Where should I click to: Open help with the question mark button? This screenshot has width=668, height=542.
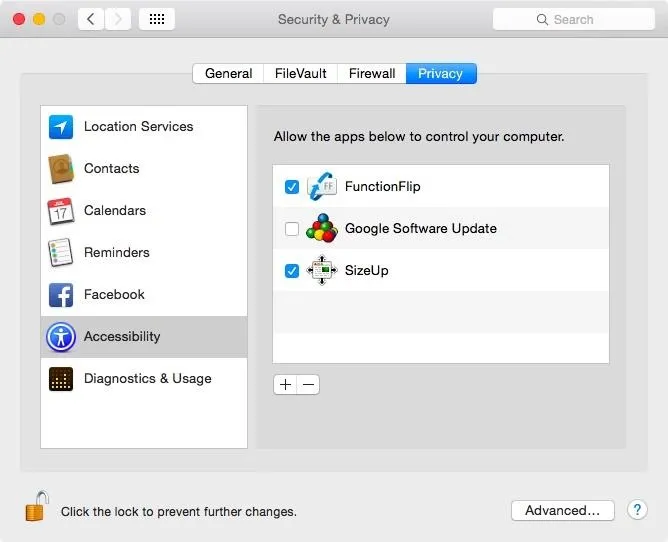637,510
